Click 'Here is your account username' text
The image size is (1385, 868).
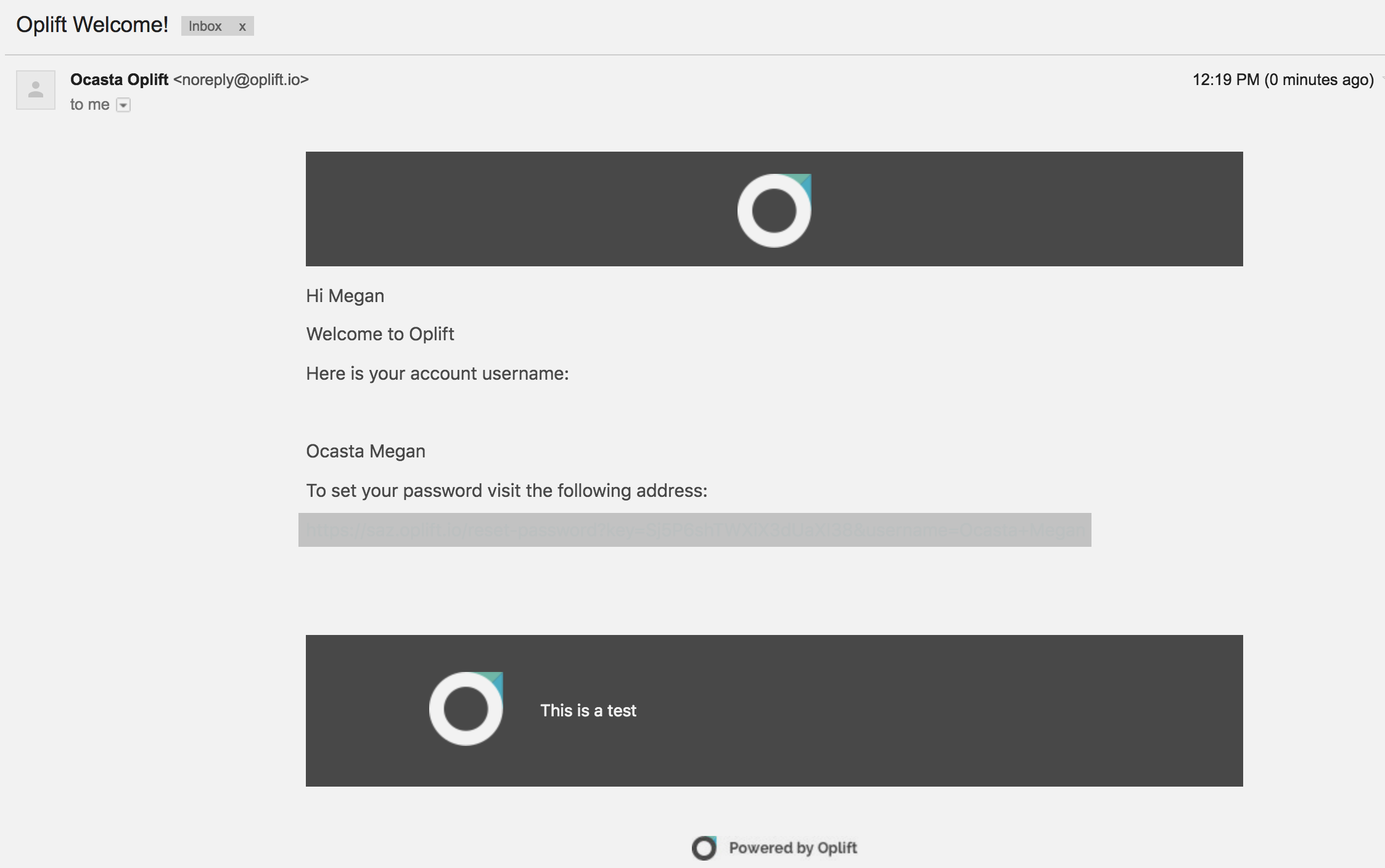point(437,374)
